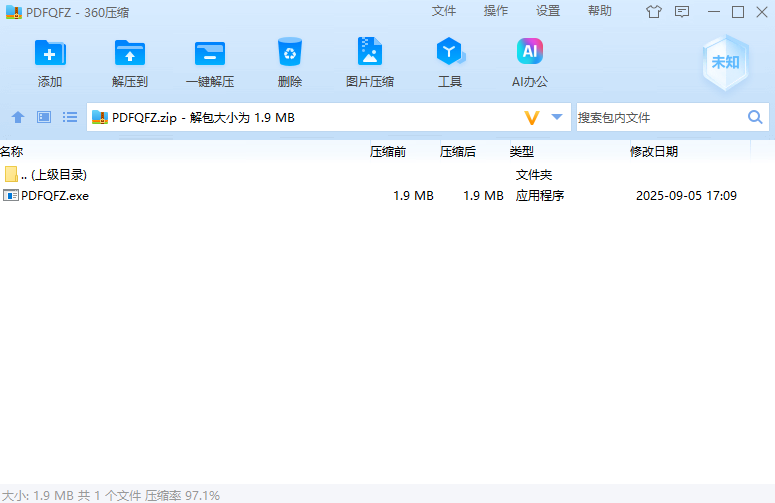
Task: Go up one level with the arrow icon
Action: coord(18,117)
